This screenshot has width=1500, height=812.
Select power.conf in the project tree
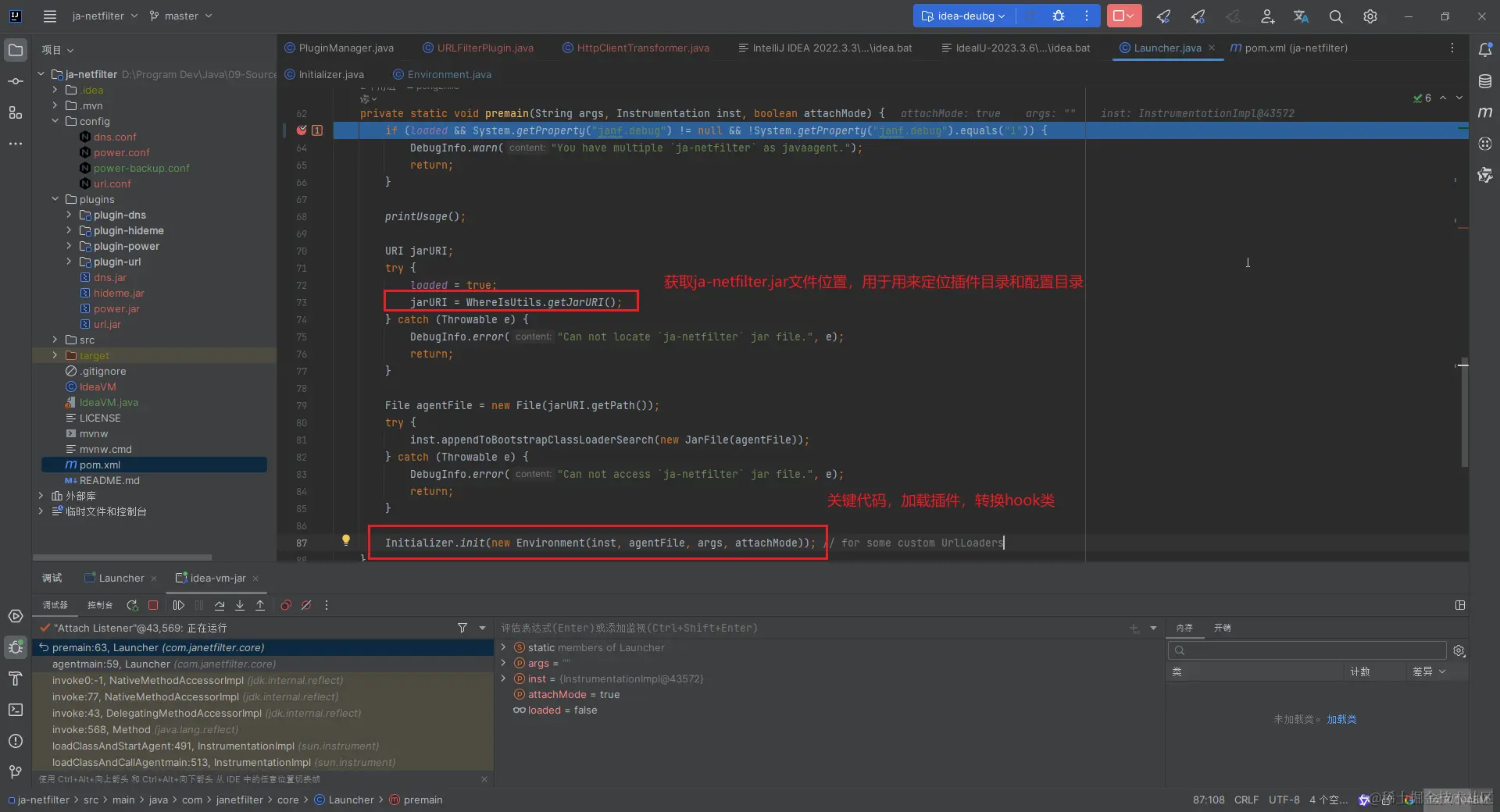click(121, 152)
